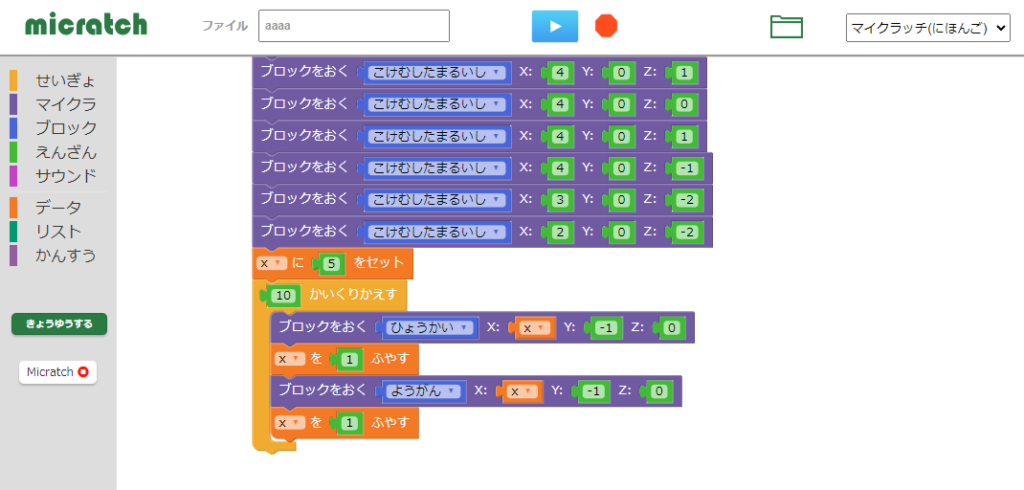Edit X value 2 in こけむしたまるいし row
Screen dimensions: 1024x490
click(x=558, y=233)
